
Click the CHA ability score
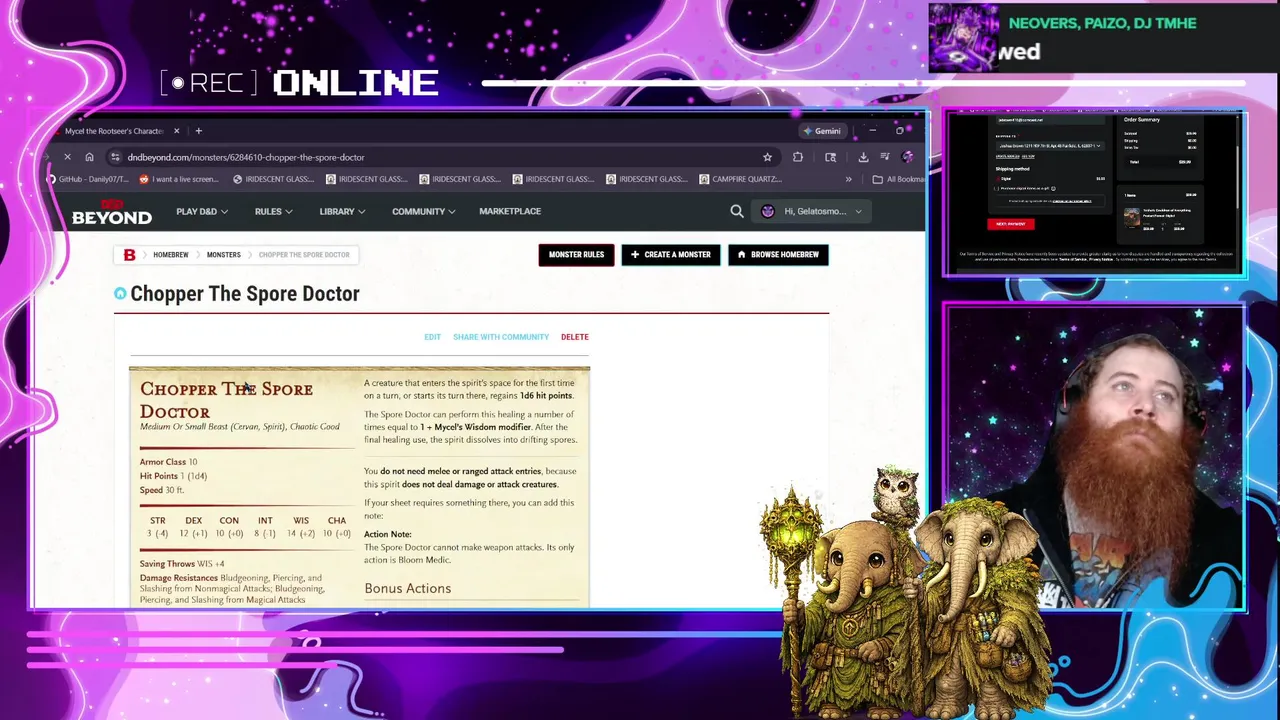[x=336, y=527]
